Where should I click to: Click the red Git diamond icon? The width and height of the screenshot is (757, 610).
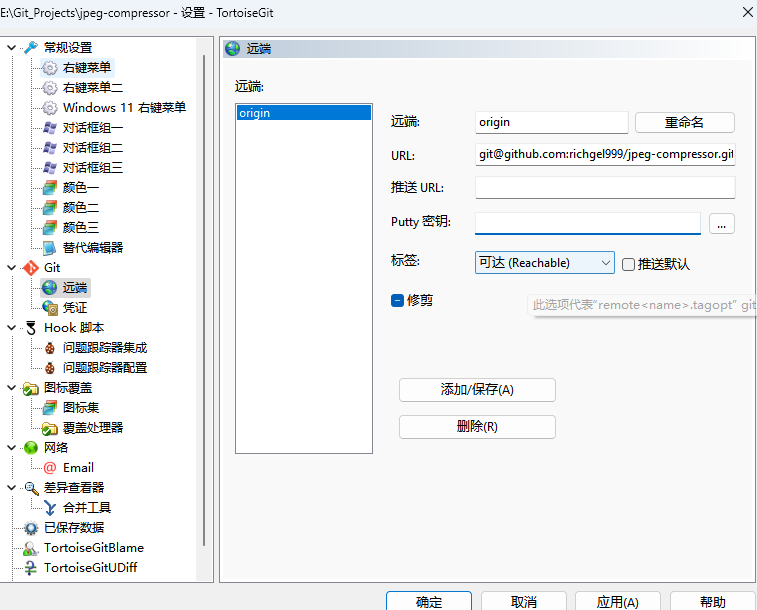31,268
